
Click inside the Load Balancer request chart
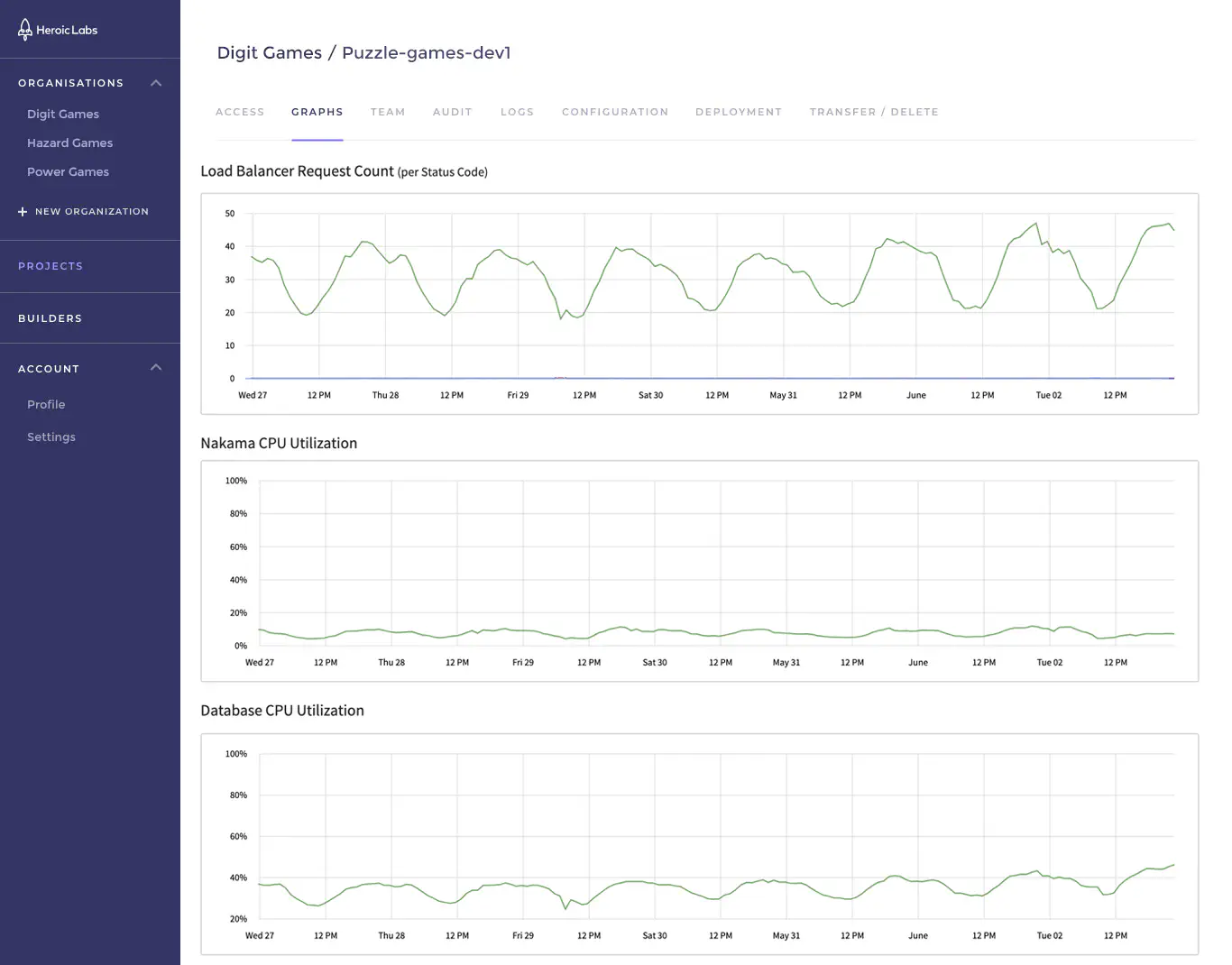click(700, 304)
